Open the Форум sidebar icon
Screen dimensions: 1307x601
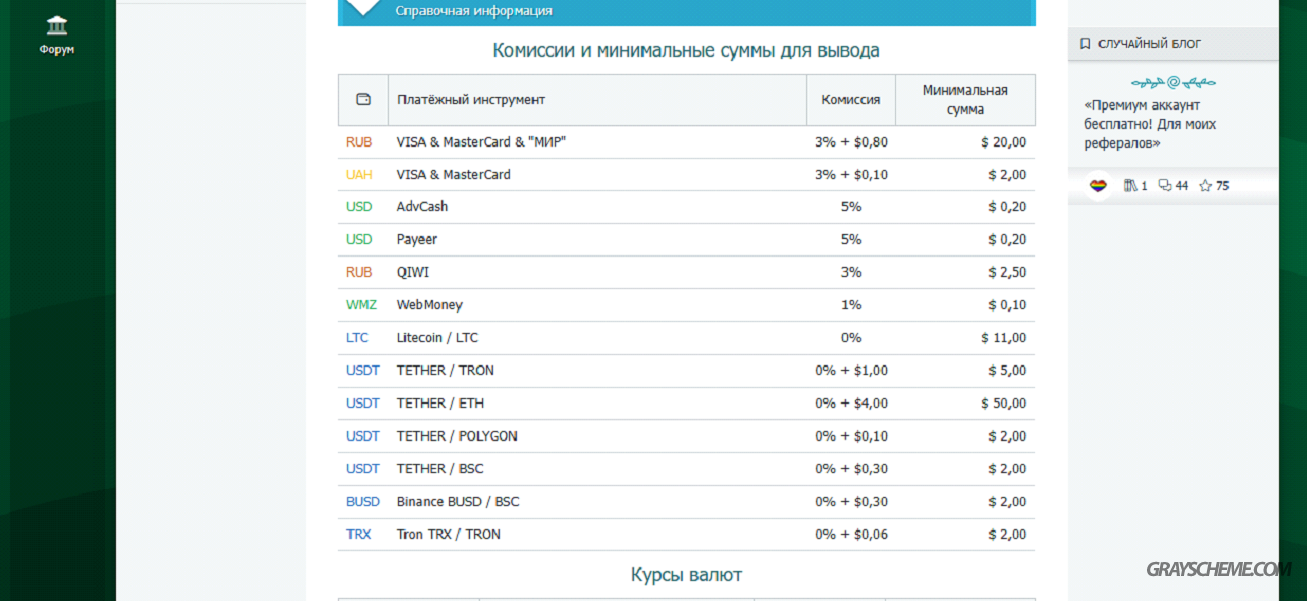57,25
